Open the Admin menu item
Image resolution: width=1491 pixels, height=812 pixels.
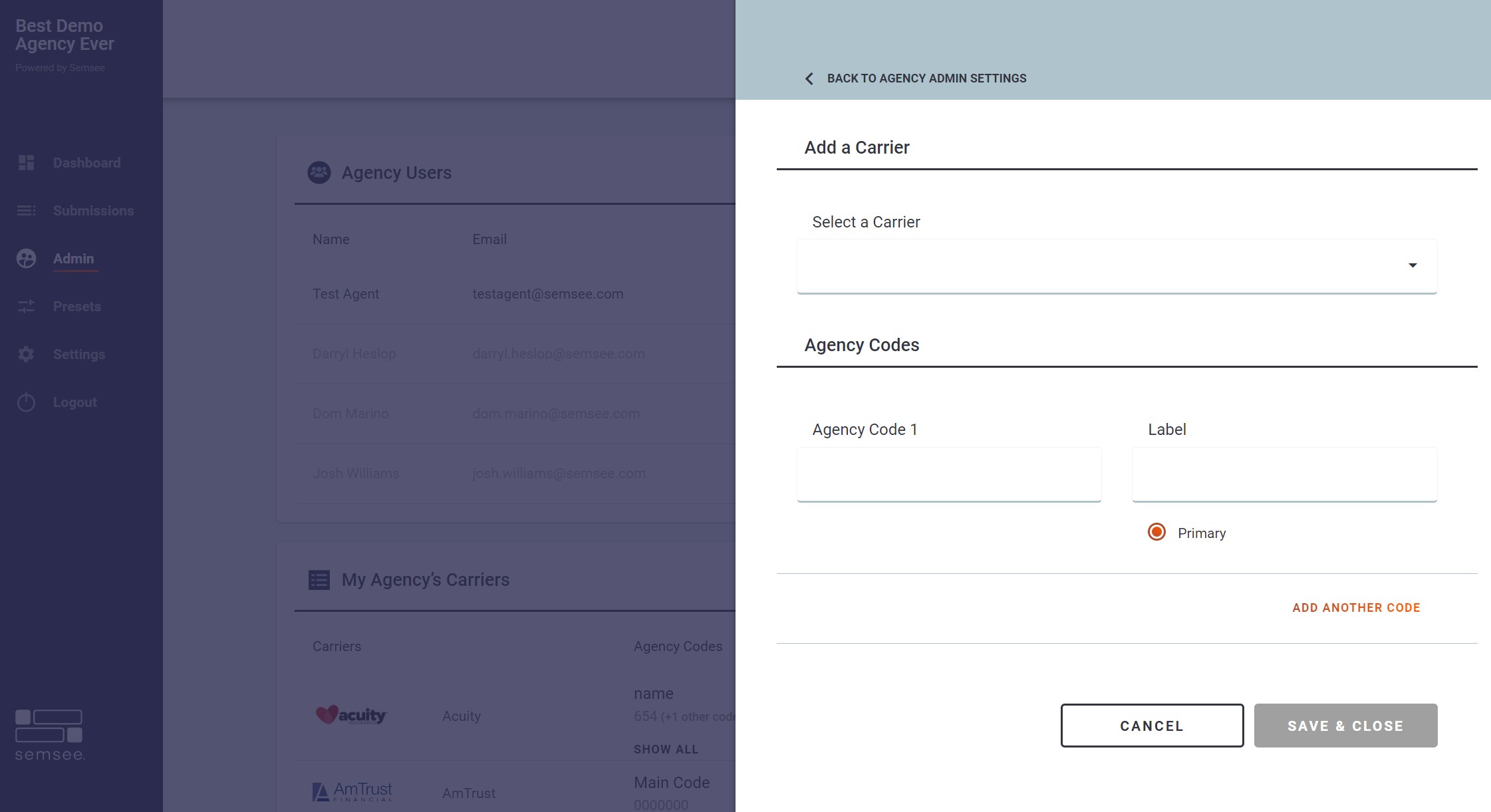(x=73, y=259)
